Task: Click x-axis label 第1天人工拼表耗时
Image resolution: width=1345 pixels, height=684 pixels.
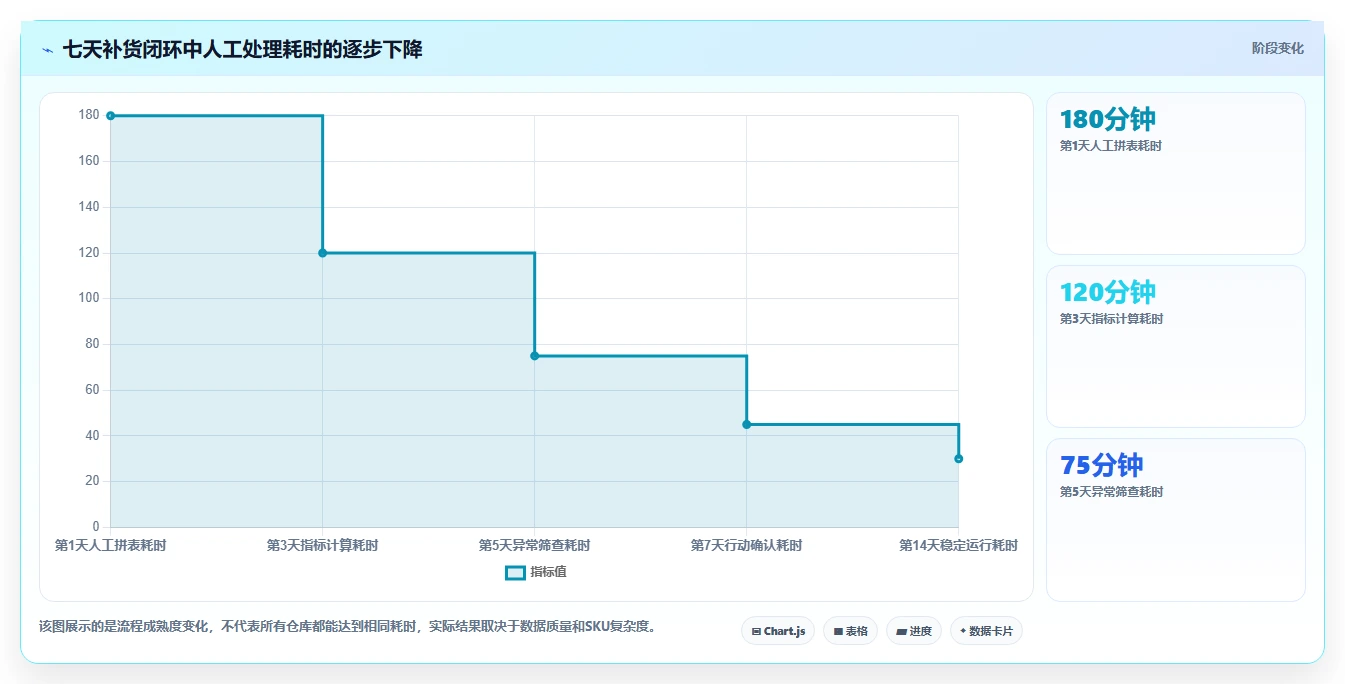Action: (110, 545)
